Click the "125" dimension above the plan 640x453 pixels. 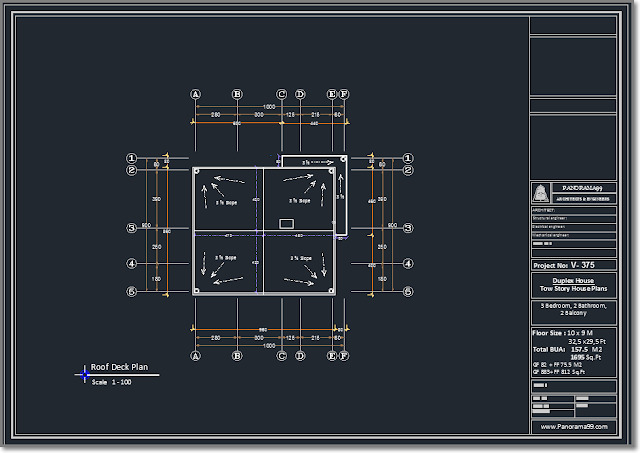point(290,115)
